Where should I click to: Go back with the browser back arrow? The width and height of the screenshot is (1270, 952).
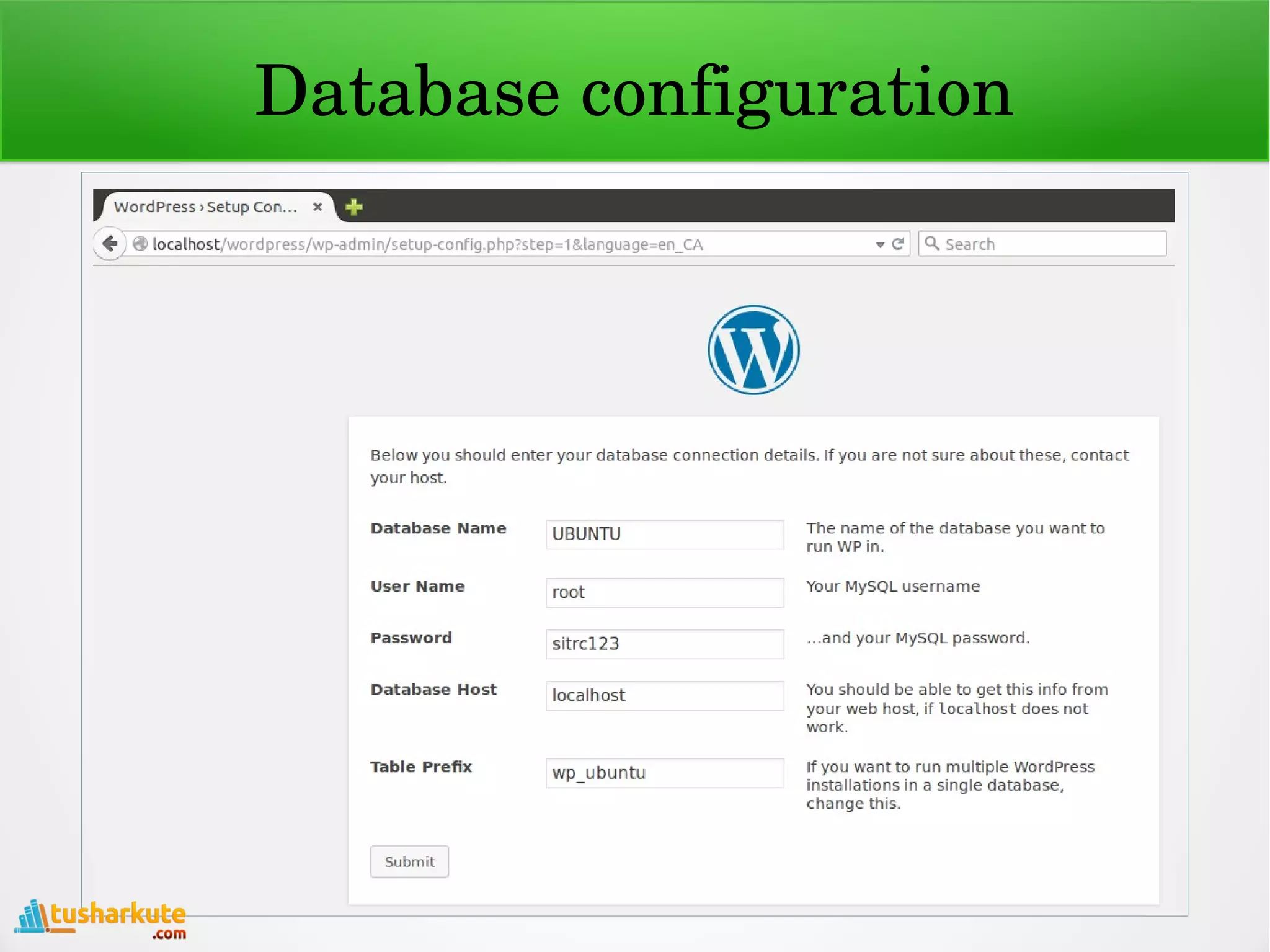110,244
